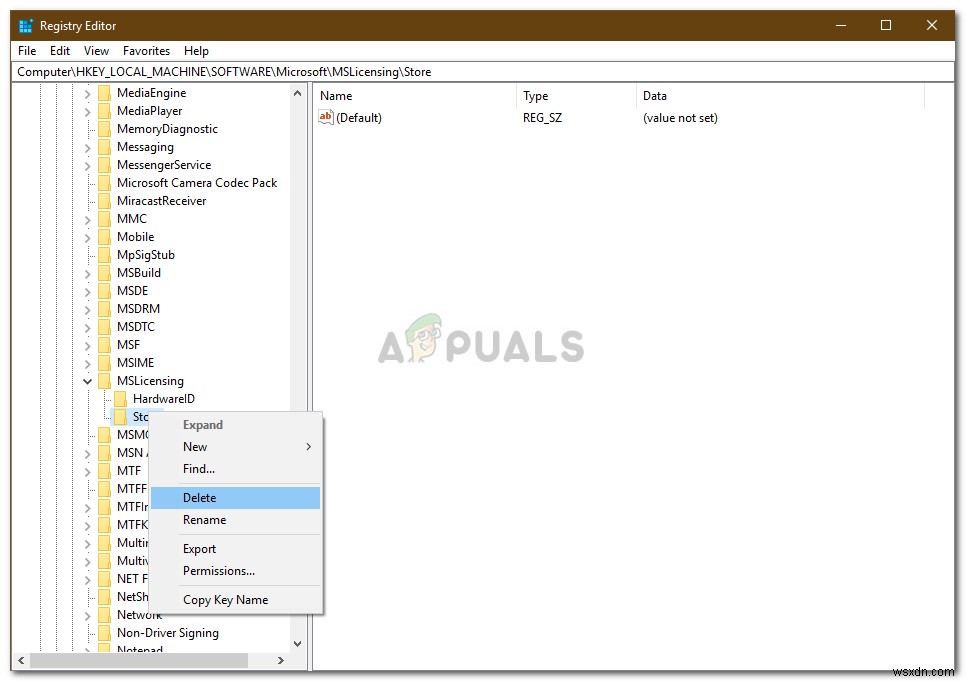Select the MpSigStub key label

[146, 255]
